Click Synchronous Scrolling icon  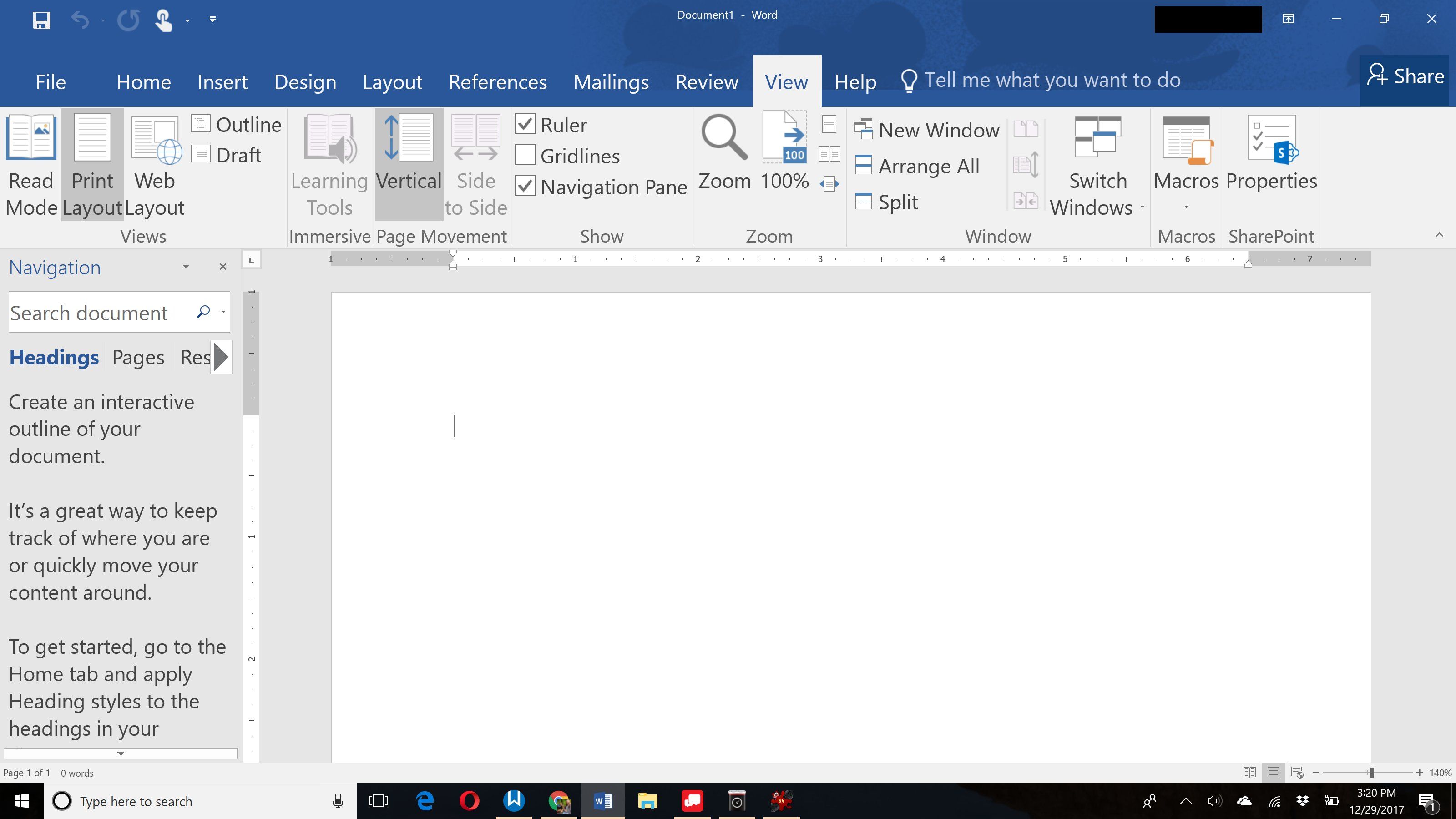coord(1026,165)
